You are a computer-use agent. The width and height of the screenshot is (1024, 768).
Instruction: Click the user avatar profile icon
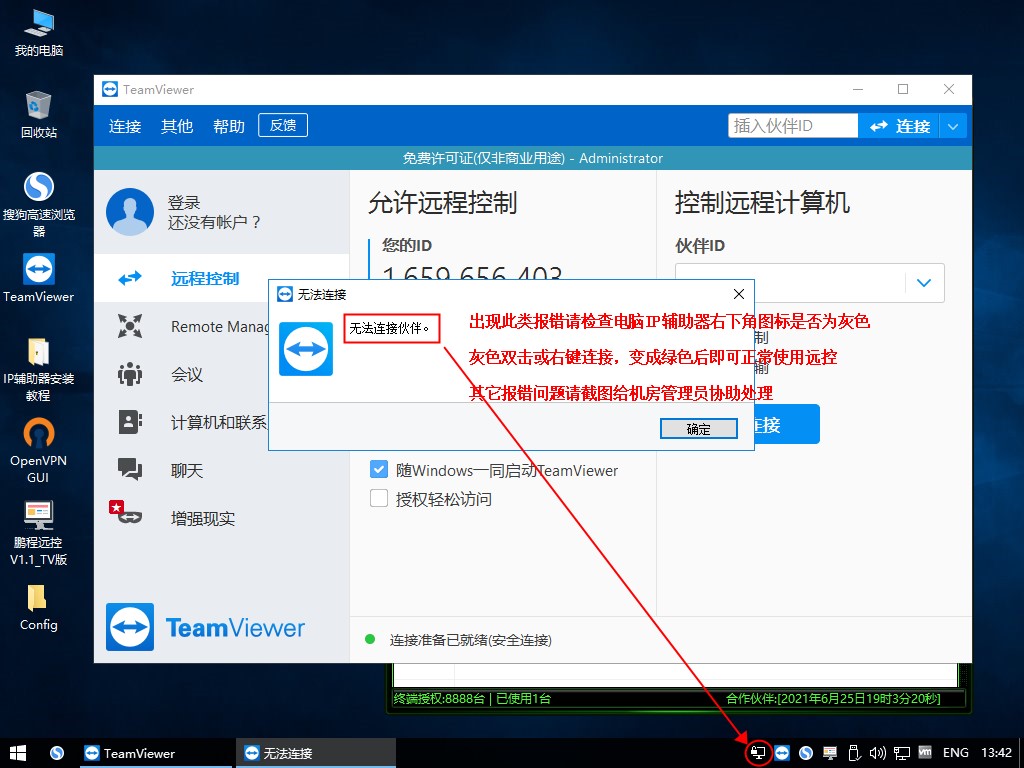(x=130, y=212)
